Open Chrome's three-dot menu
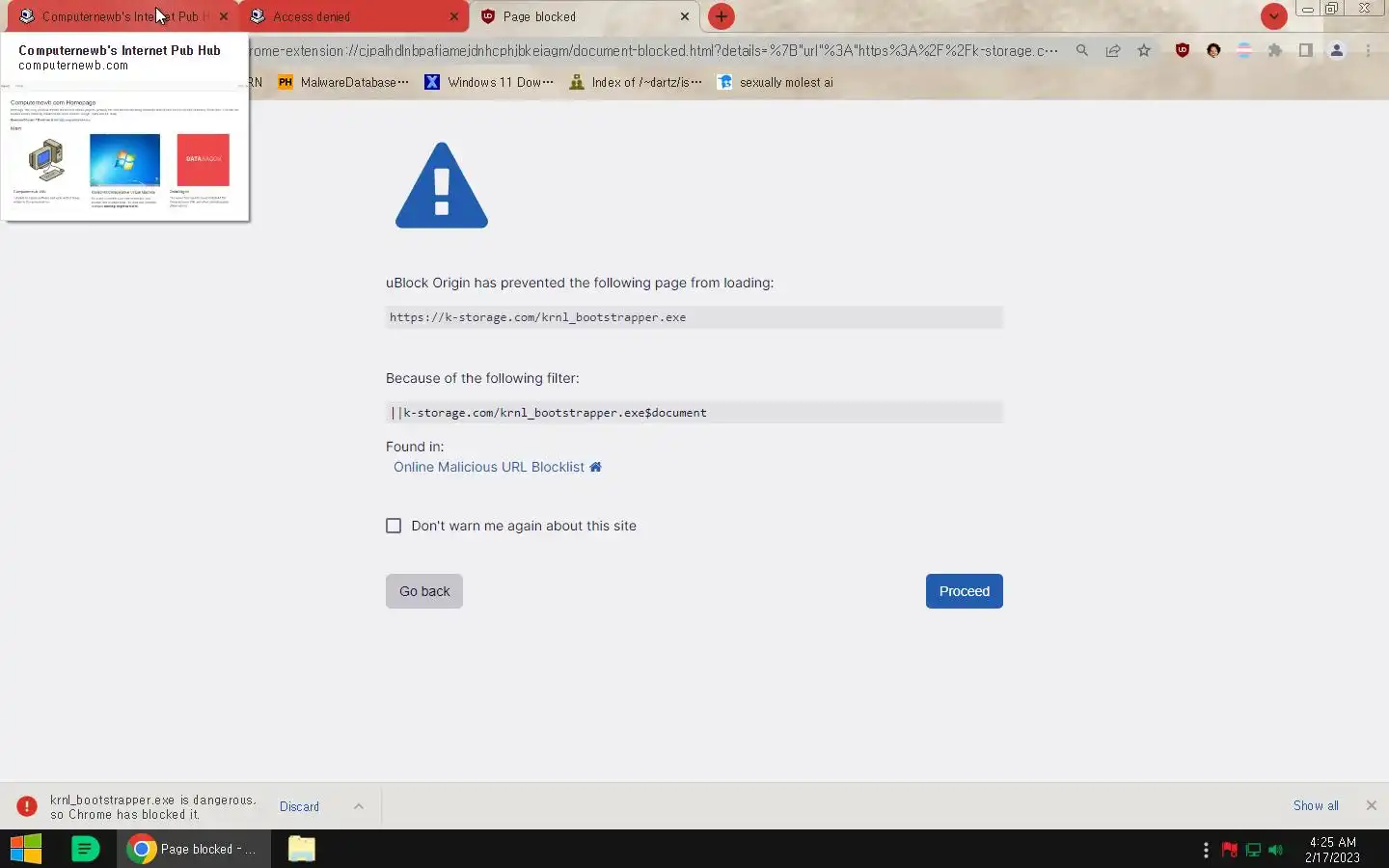Viewport: 1389px width, 868px height. pyautogui.click(x=1368, y=50)
